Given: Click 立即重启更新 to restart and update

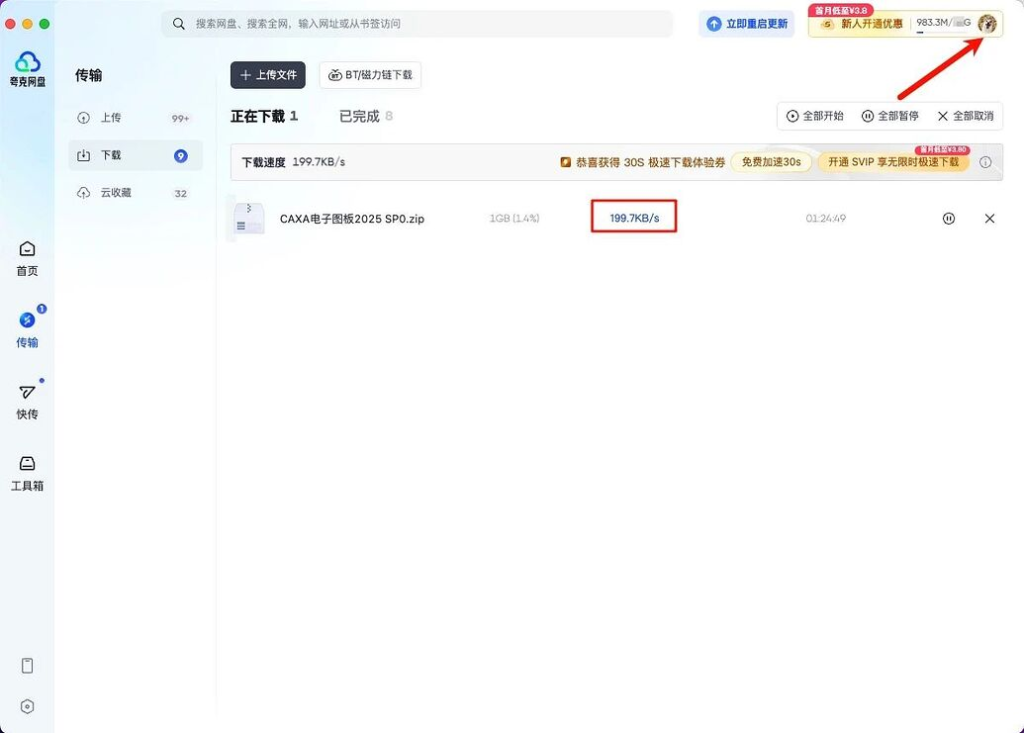Looking at the screenshot, I should [747, 23].
